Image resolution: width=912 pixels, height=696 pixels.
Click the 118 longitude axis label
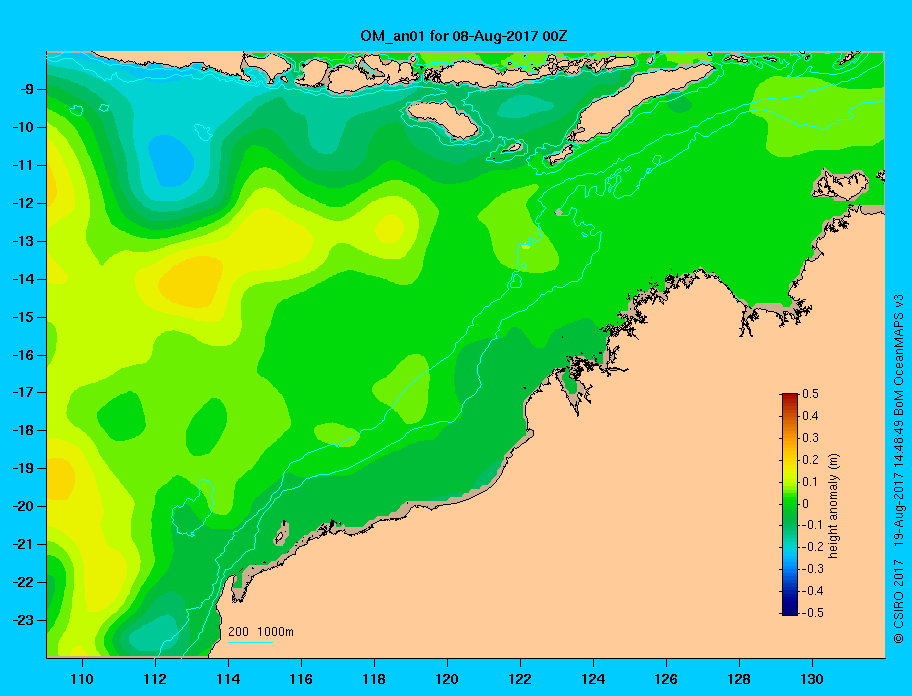374,679
